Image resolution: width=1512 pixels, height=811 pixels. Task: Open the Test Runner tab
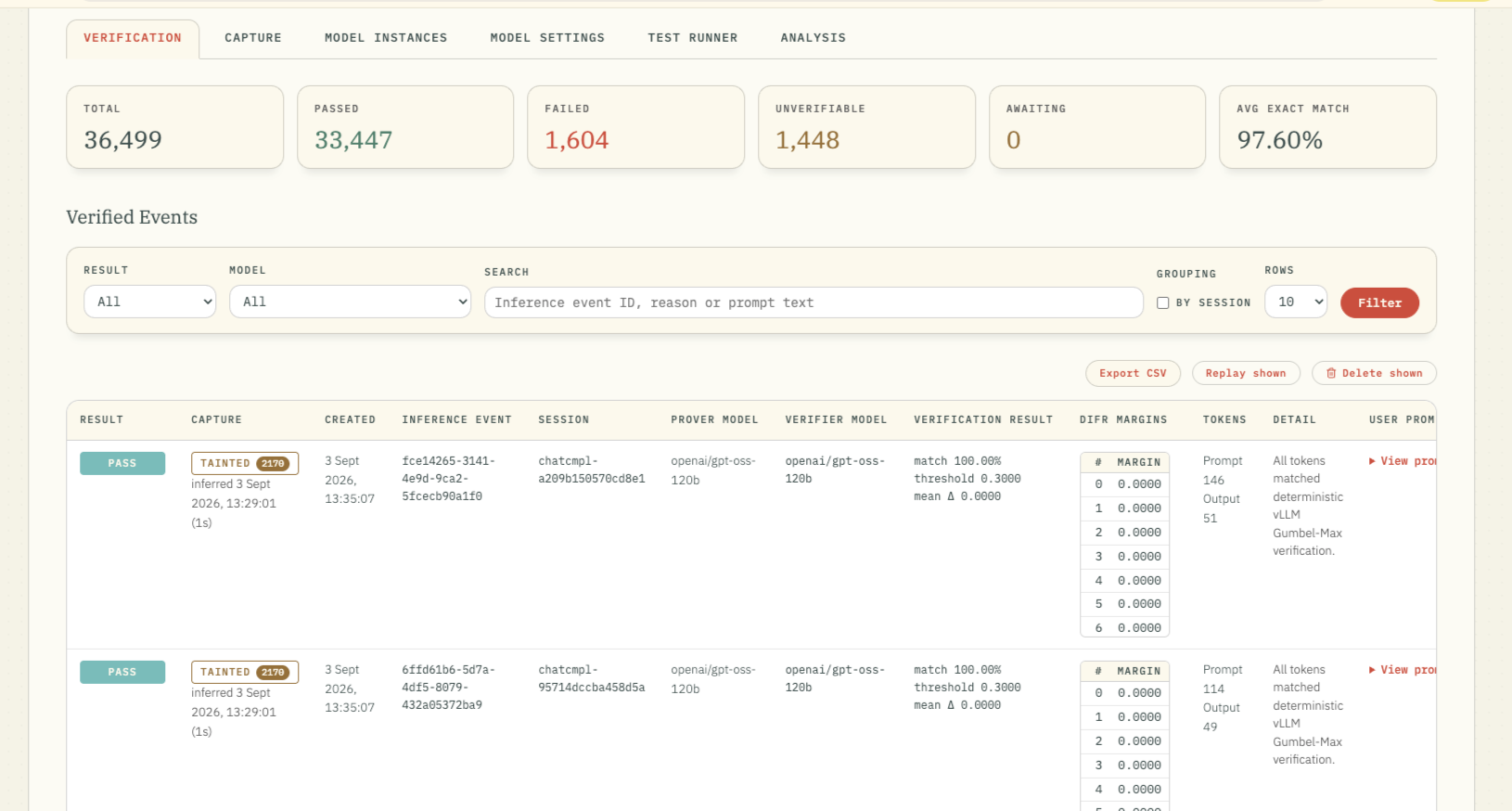pyautogui.click(x=693, y=38)
